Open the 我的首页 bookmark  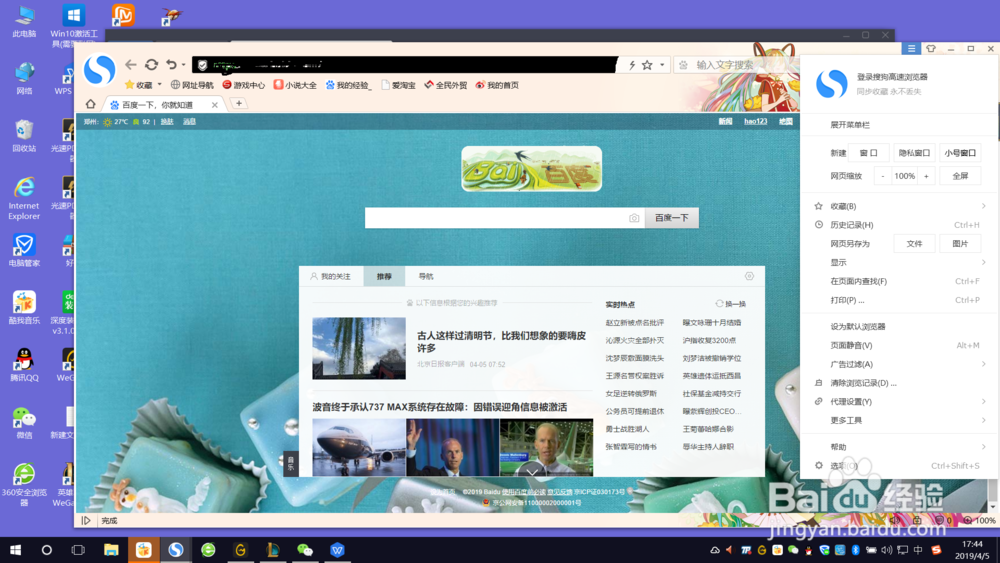(x=497, y=85)
